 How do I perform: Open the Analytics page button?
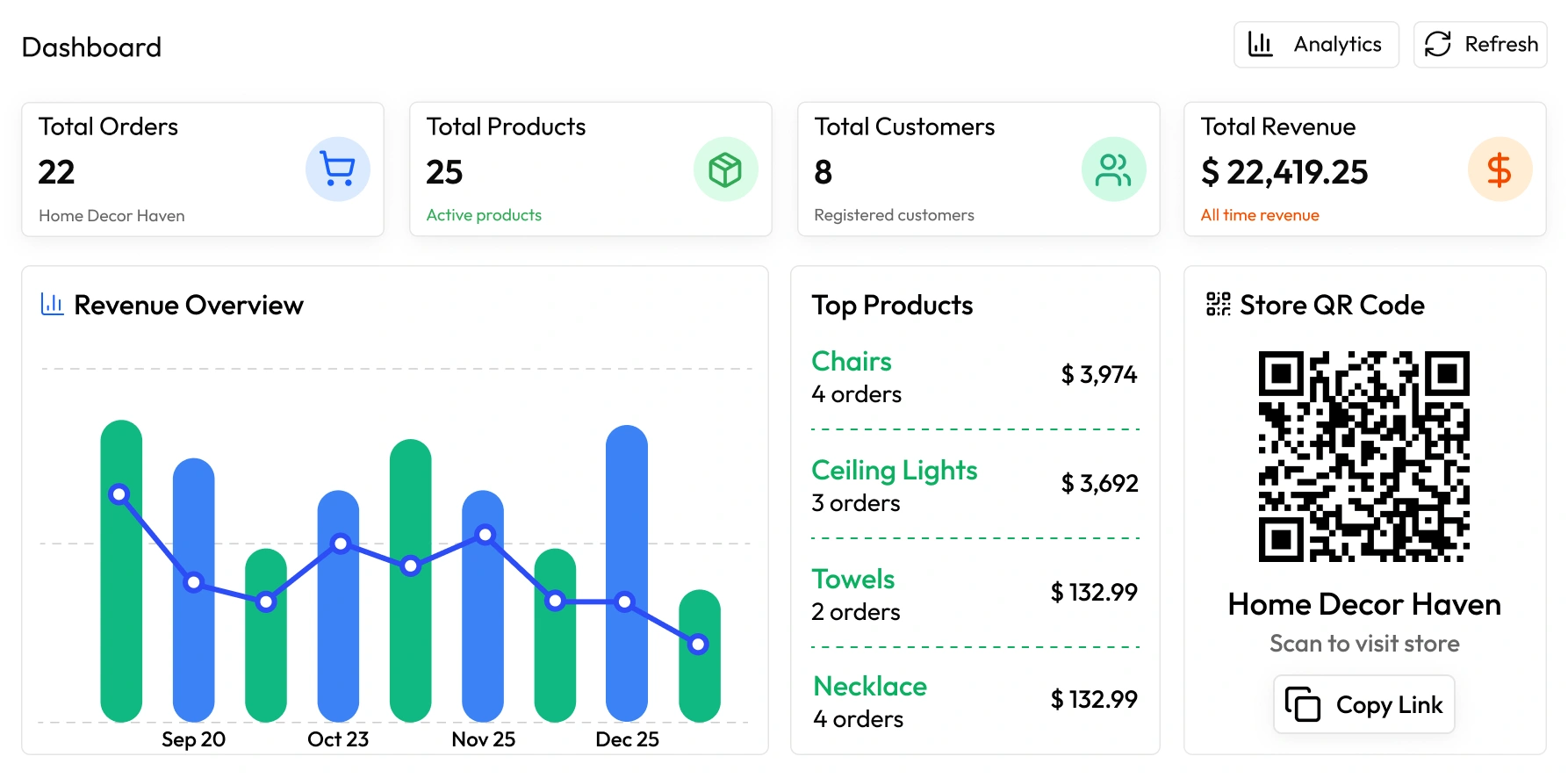point(1316,45)
